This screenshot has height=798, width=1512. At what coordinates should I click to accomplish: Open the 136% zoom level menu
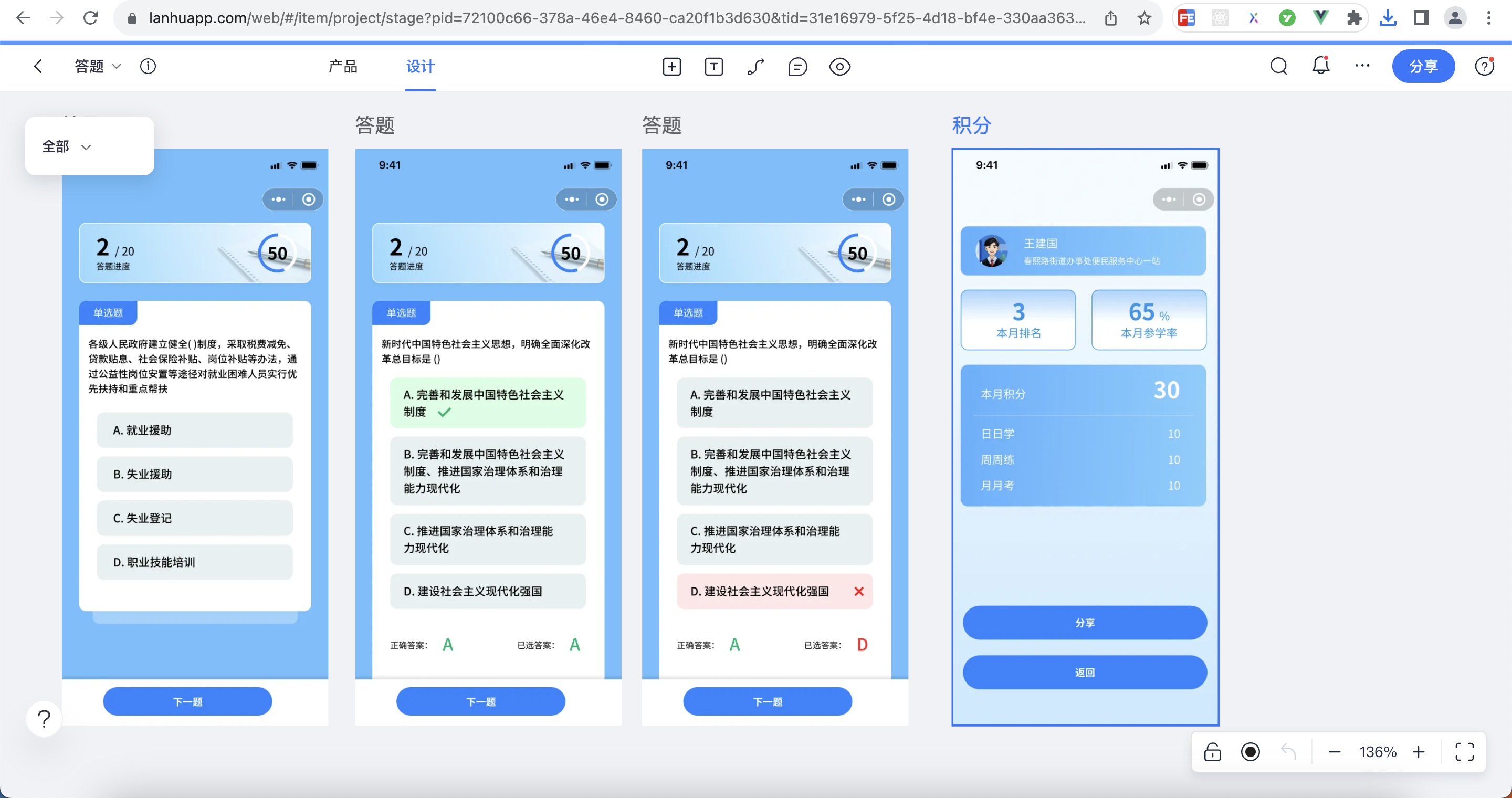coord(1377,752)
